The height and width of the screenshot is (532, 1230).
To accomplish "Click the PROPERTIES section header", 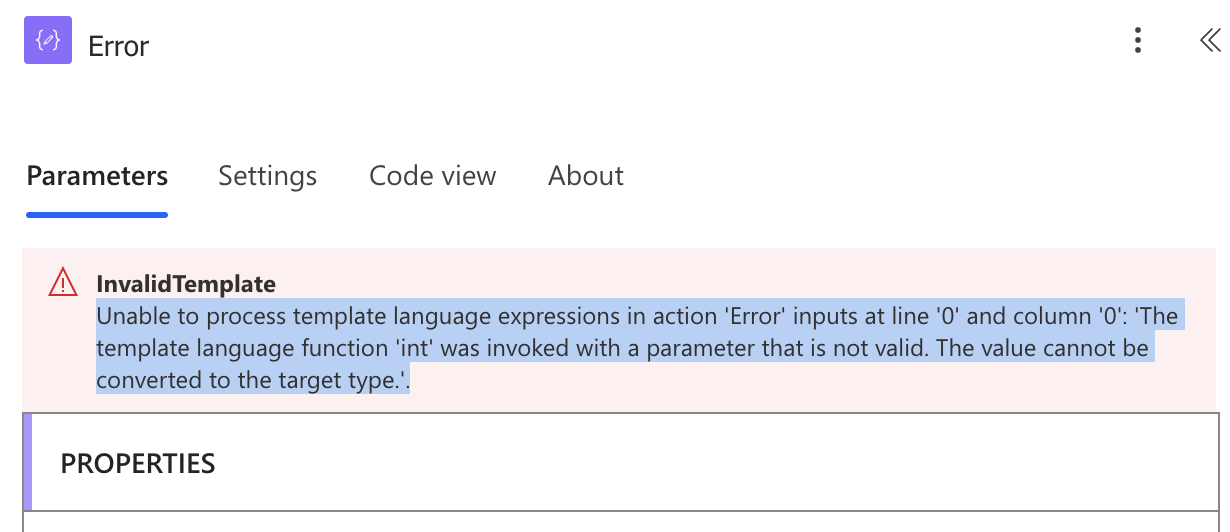I will click(x=138, y=463).
